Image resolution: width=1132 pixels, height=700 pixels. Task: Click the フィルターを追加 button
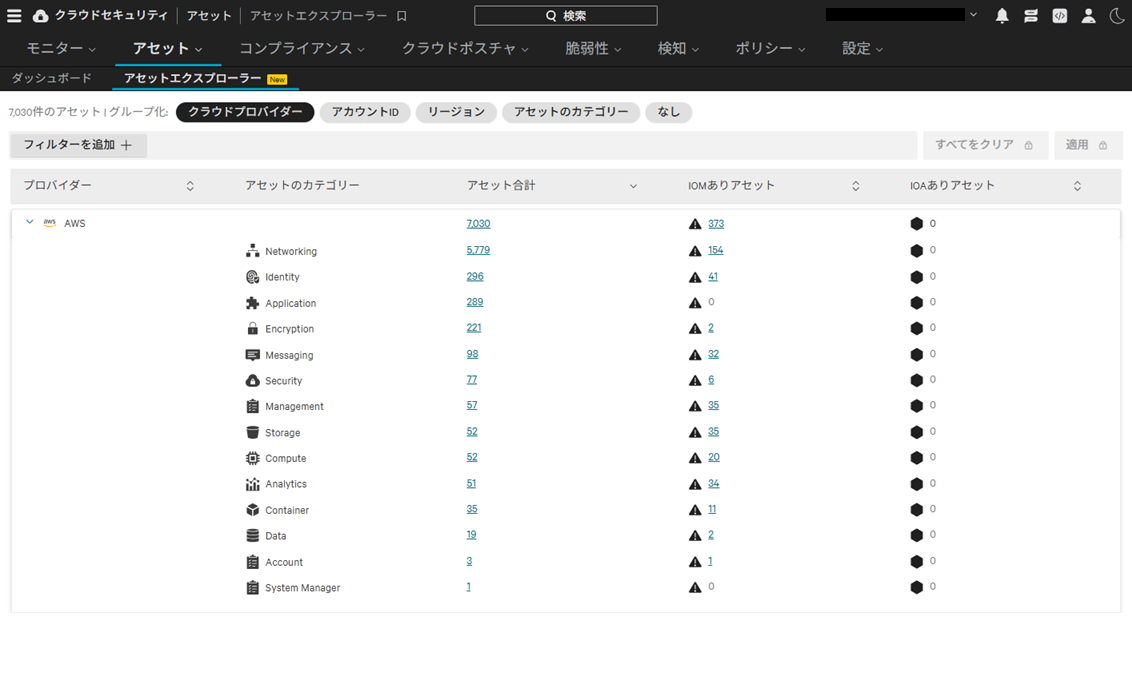click(x=78, y=145)
